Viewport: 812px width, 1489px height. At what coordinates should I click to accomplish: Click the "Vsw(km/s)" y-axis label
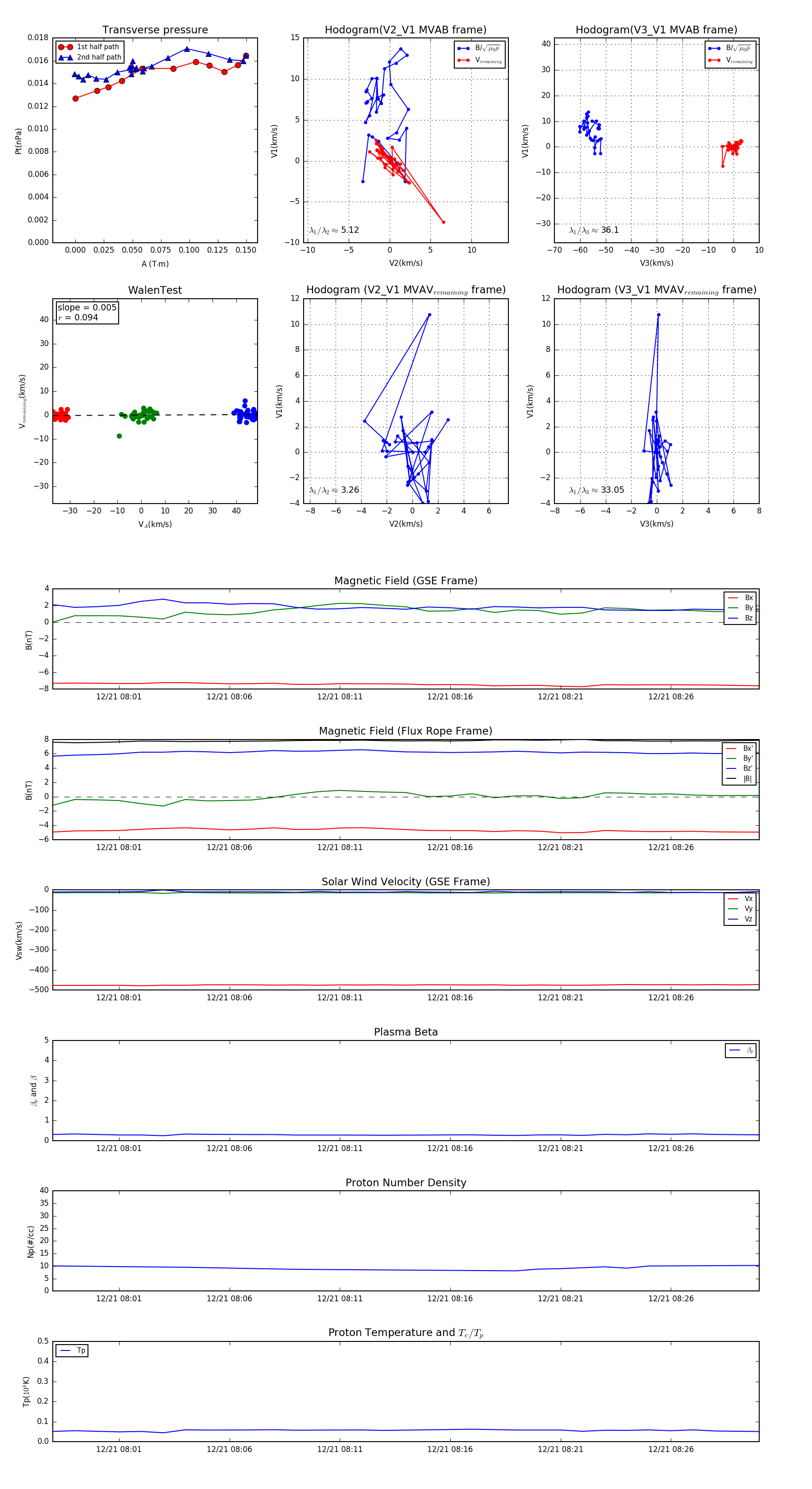18,941
